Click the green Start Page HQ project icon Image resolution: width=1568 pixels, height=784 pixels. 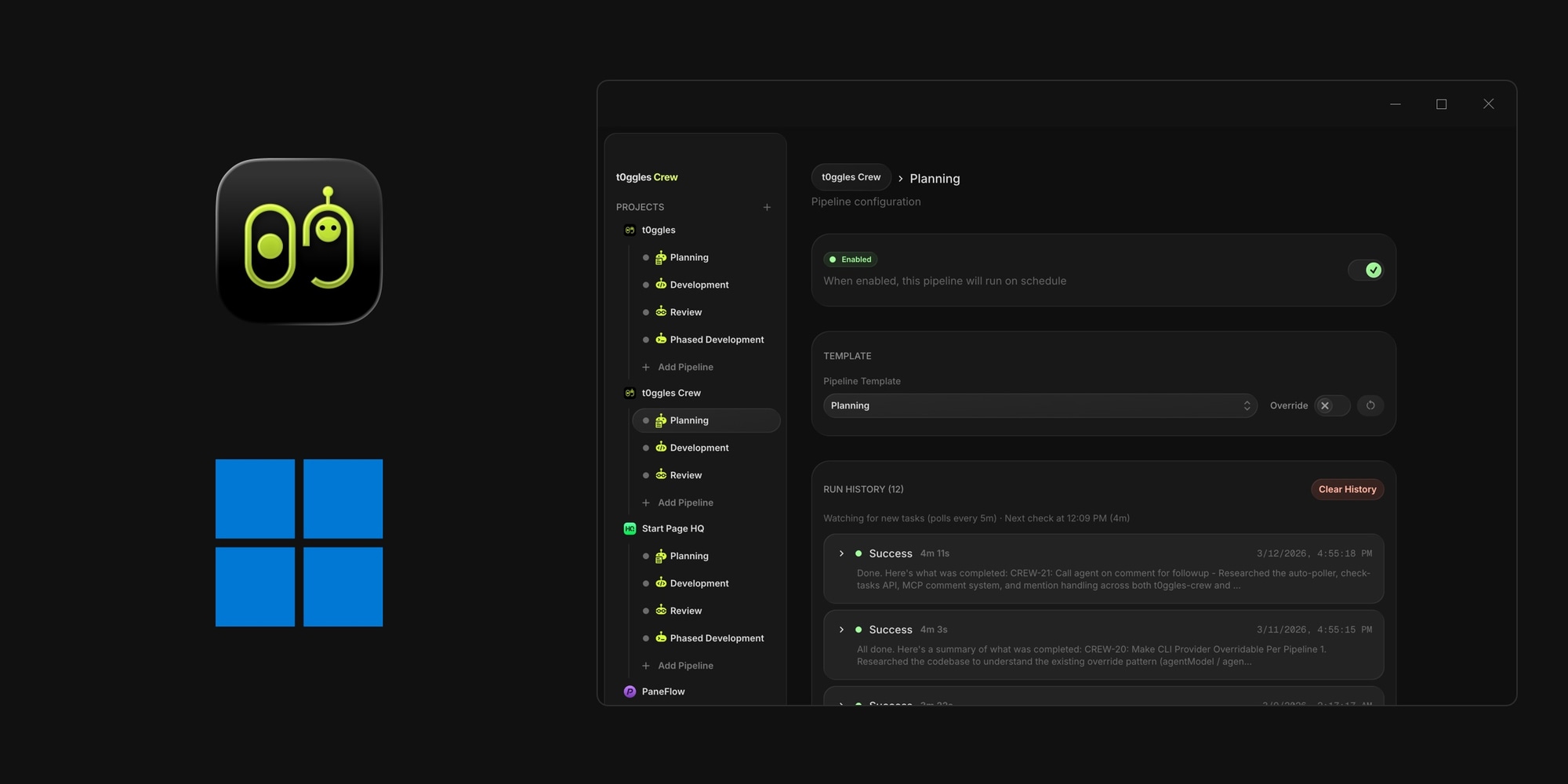(630, 528)
